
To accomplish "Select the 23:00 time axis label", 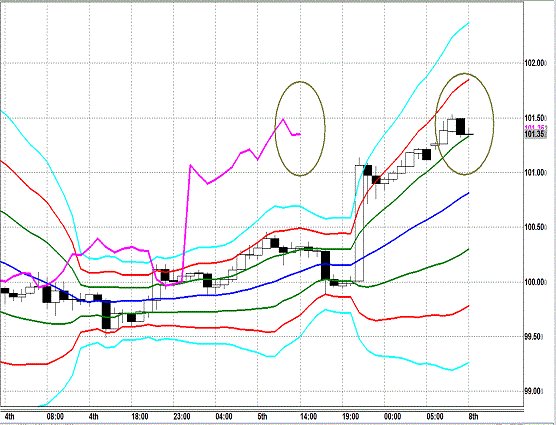I will tap(182, 416).
